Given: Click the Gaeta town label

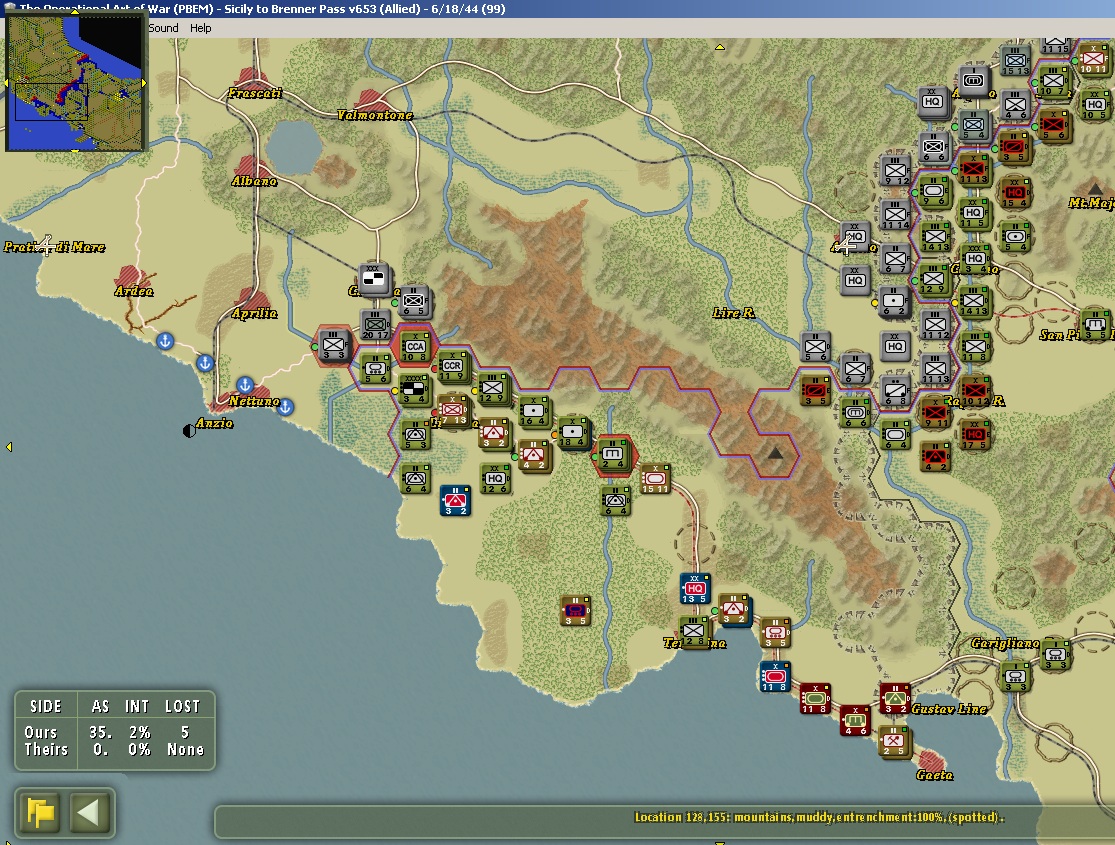Looking at the screenshot, I should [x=934, y=775].
